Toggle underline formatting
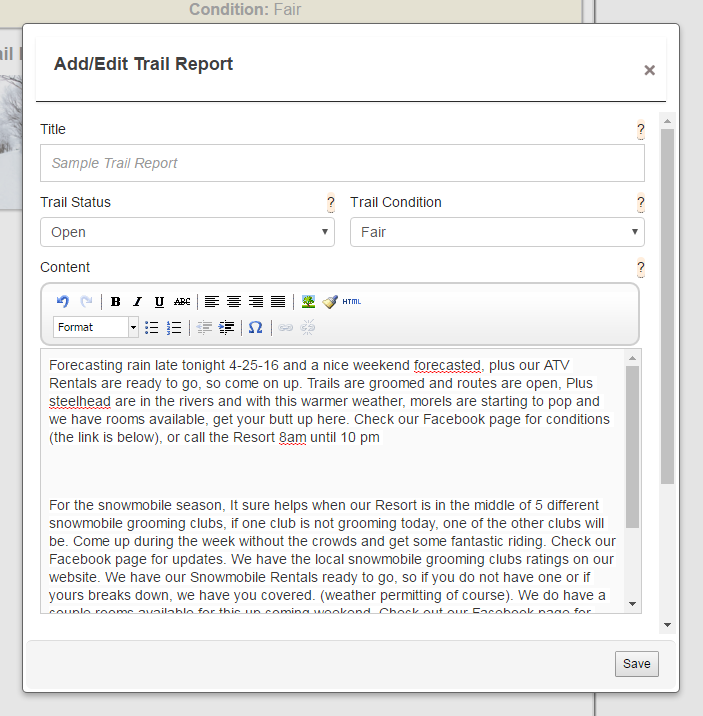Viewport: 703px width, 716px height. click(x=159, y=301)
